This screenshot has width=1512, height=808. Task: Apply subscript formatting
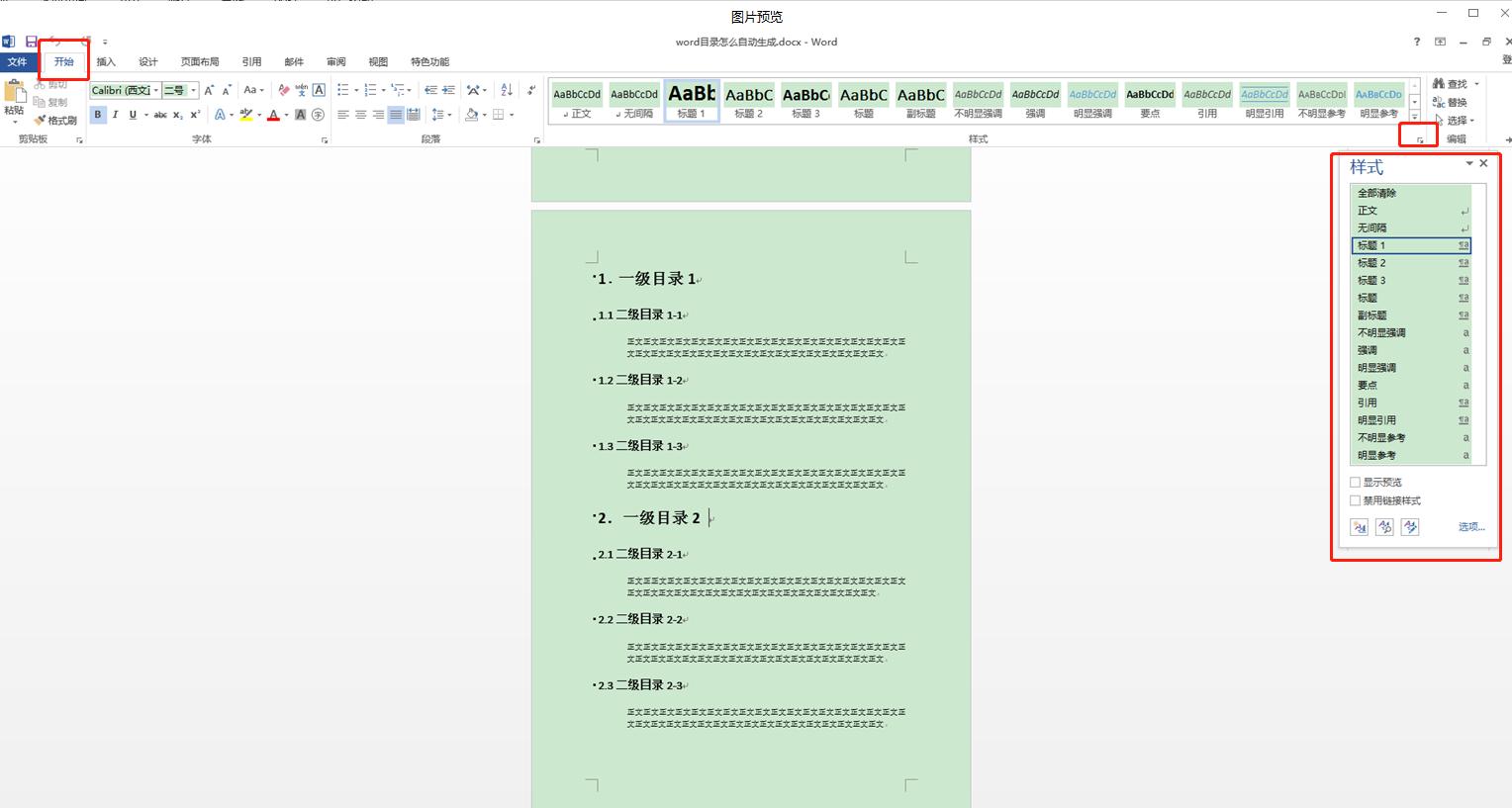point(177,115)
